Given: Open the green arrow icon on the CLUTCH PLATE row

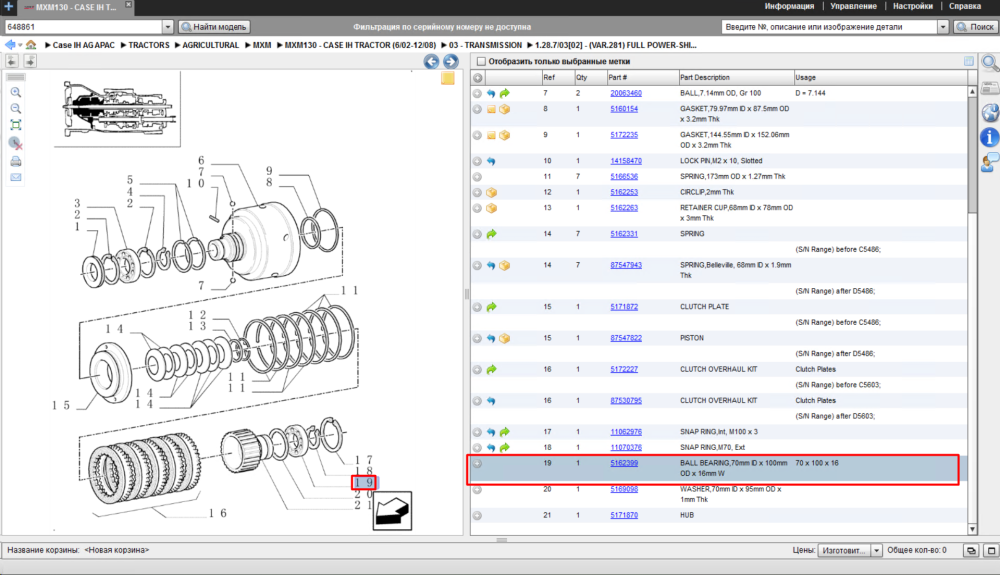Looking at the screenshot, I should (492, 307).
